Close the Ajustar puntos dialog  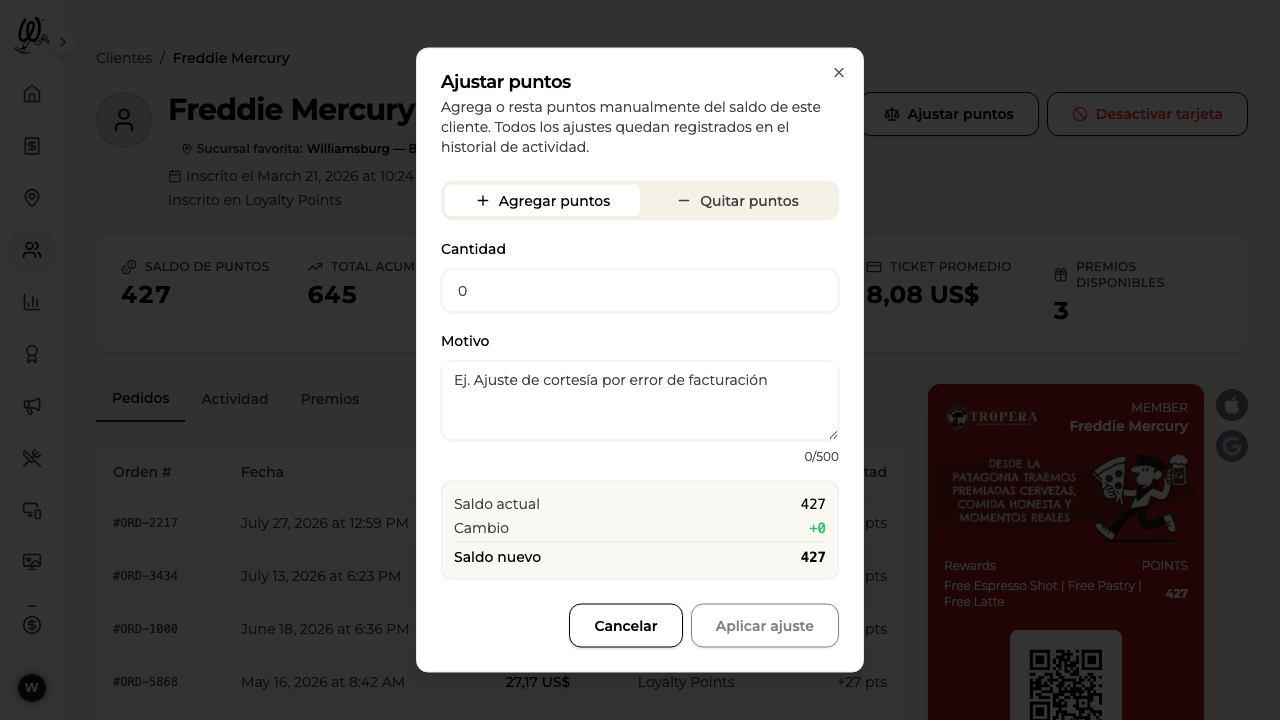coord(839,73)
